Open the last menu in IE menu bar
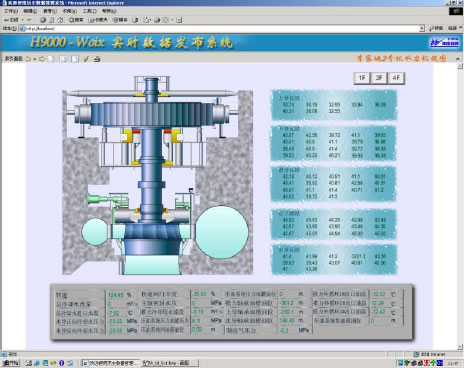Image resolution: width=464 pixels, height=368 pixels. (x=109, y=11)
